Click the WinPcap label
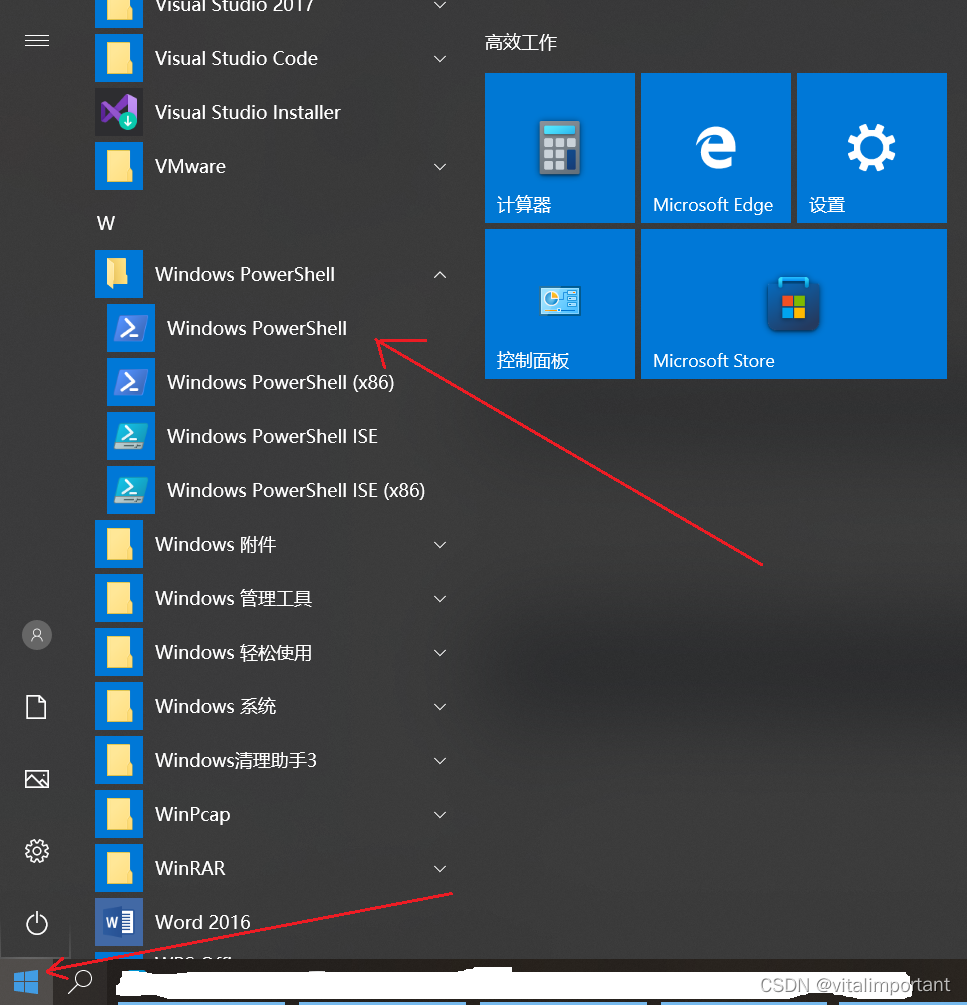This screenshot has width=967, height=1005. pyautogui.click(x=192, y=814)
